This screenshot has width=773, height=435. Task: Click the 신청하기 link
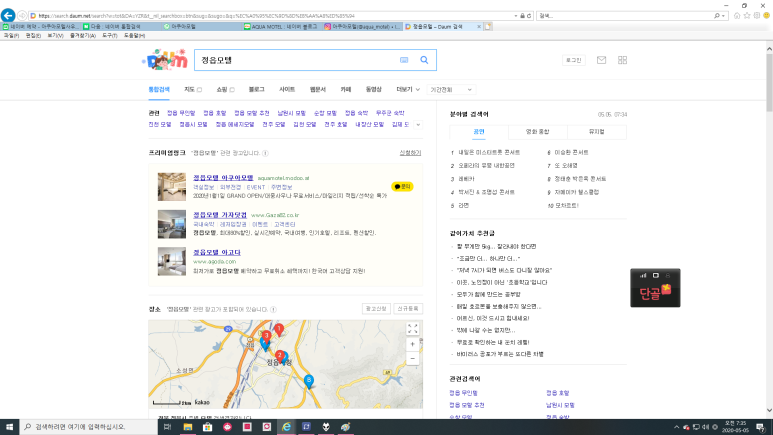[410, 153]
